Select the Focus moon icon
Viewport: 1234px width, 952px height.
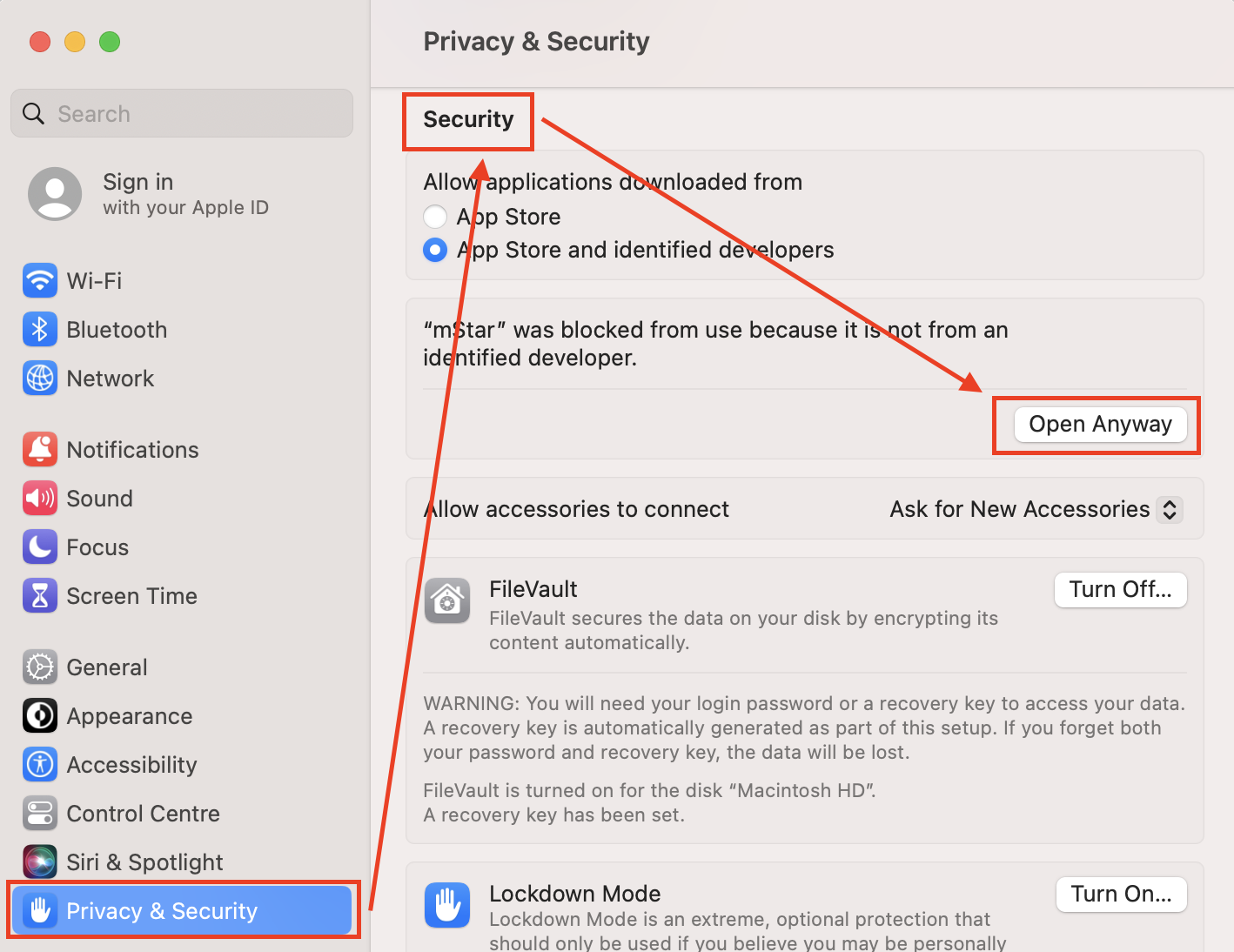(x=40, y=546)
